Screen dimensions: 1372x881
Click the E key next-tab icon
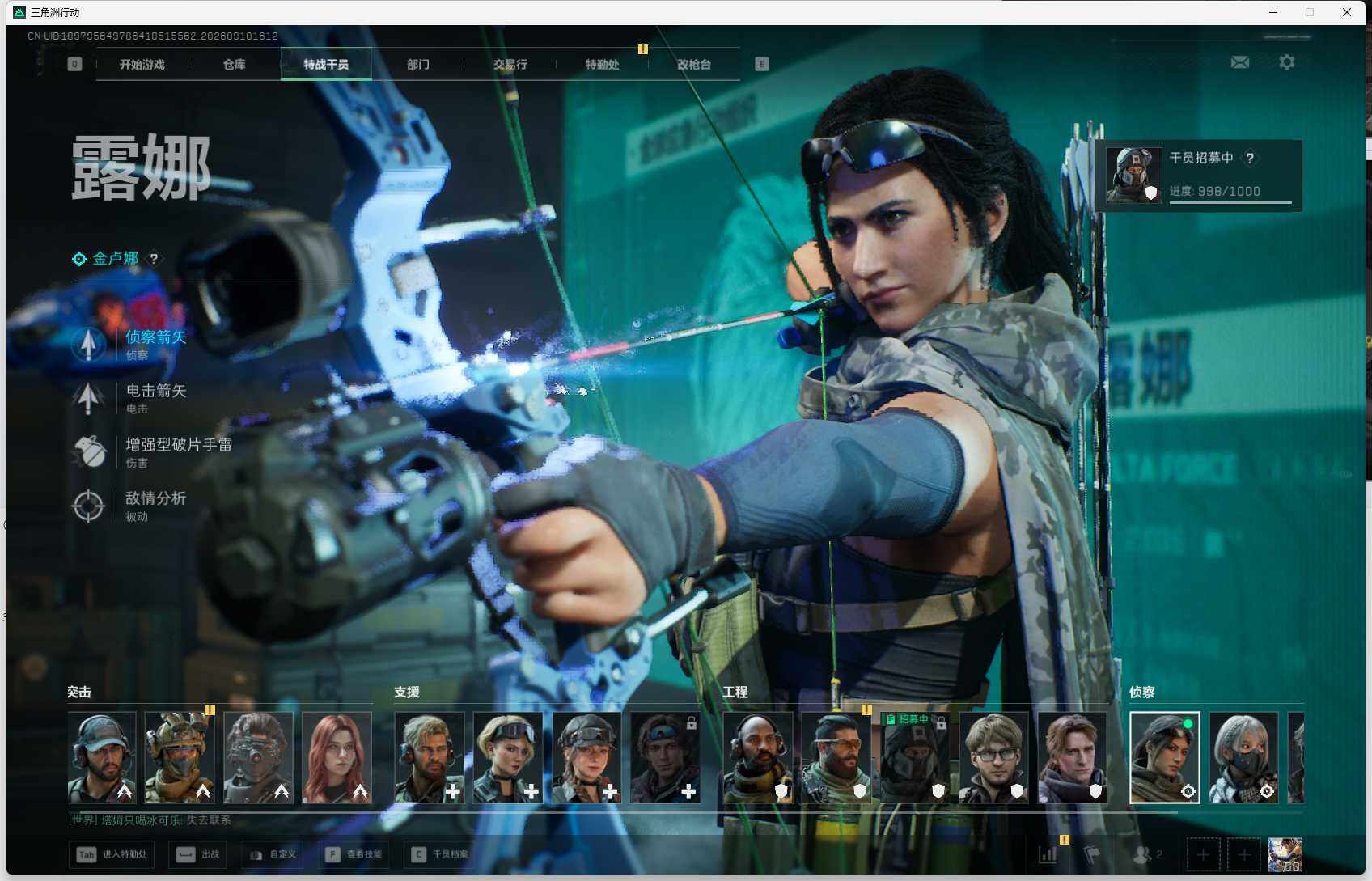761,64
